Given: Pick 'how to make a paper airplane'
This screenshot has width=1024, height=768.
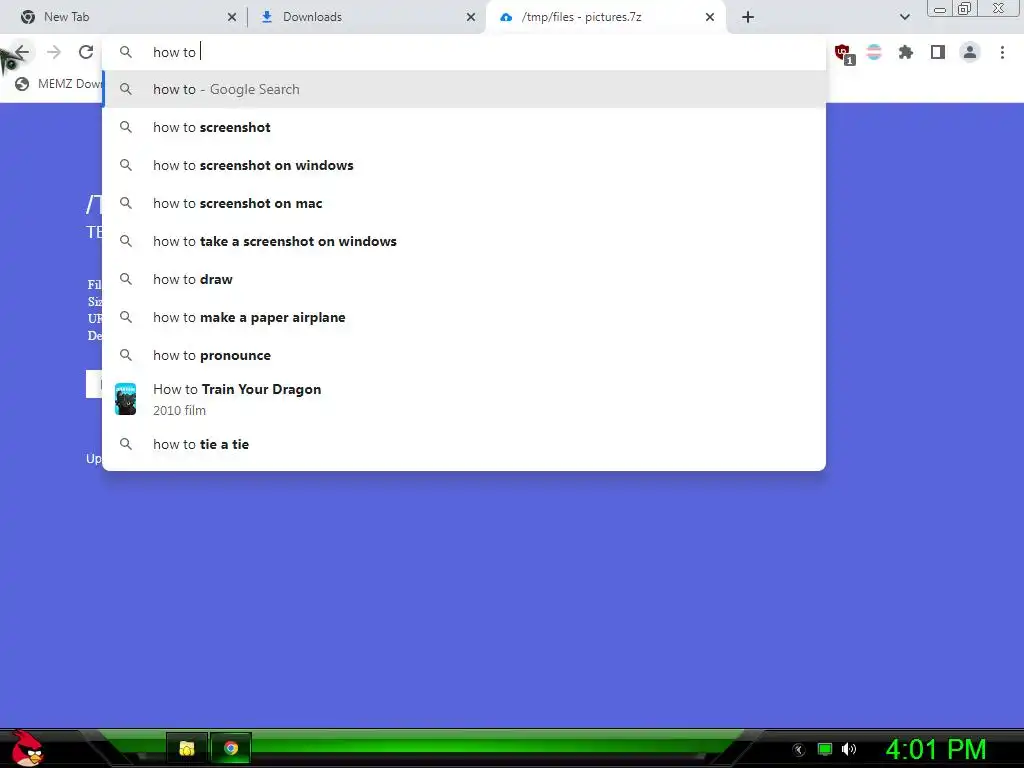Looking at the screenshot, I should tap(464, 317).
